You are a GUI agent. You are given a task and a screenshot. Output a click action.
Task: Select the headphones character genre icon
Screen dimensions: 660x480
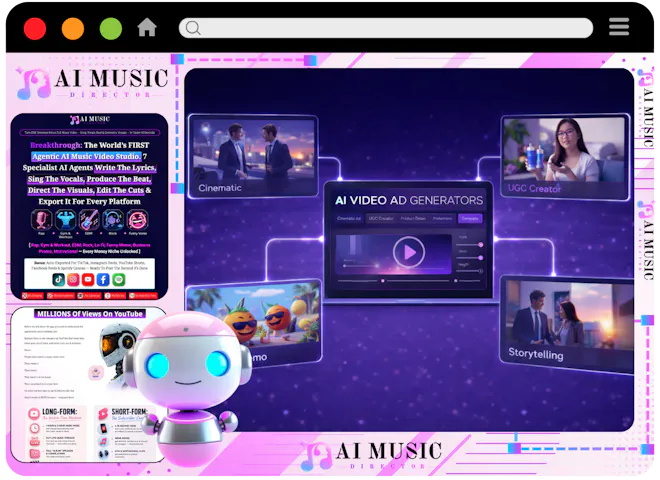(113, 220)
